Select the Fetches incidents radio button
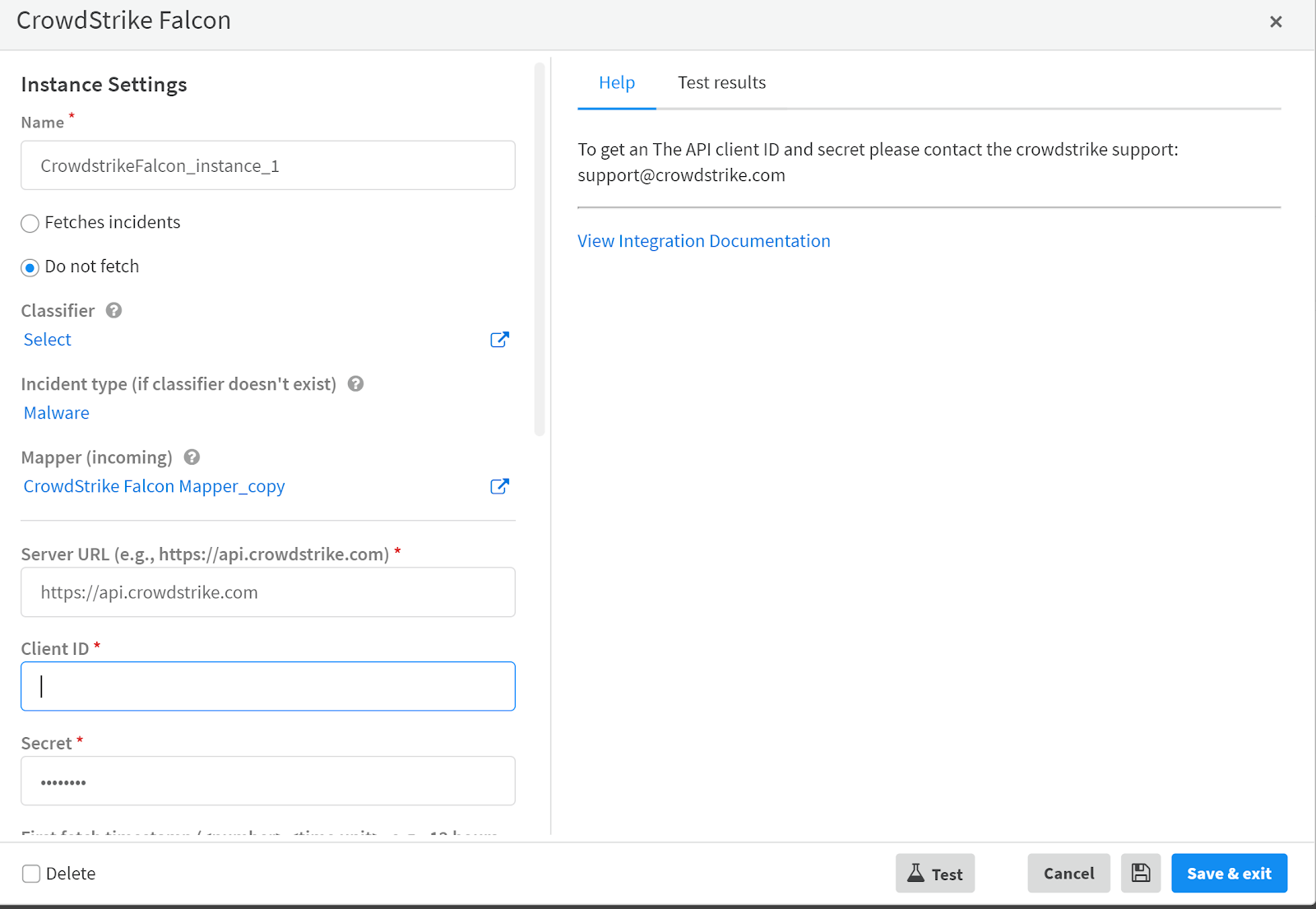The height and width of the screenshot is (909, 1316). click(30, 224)
